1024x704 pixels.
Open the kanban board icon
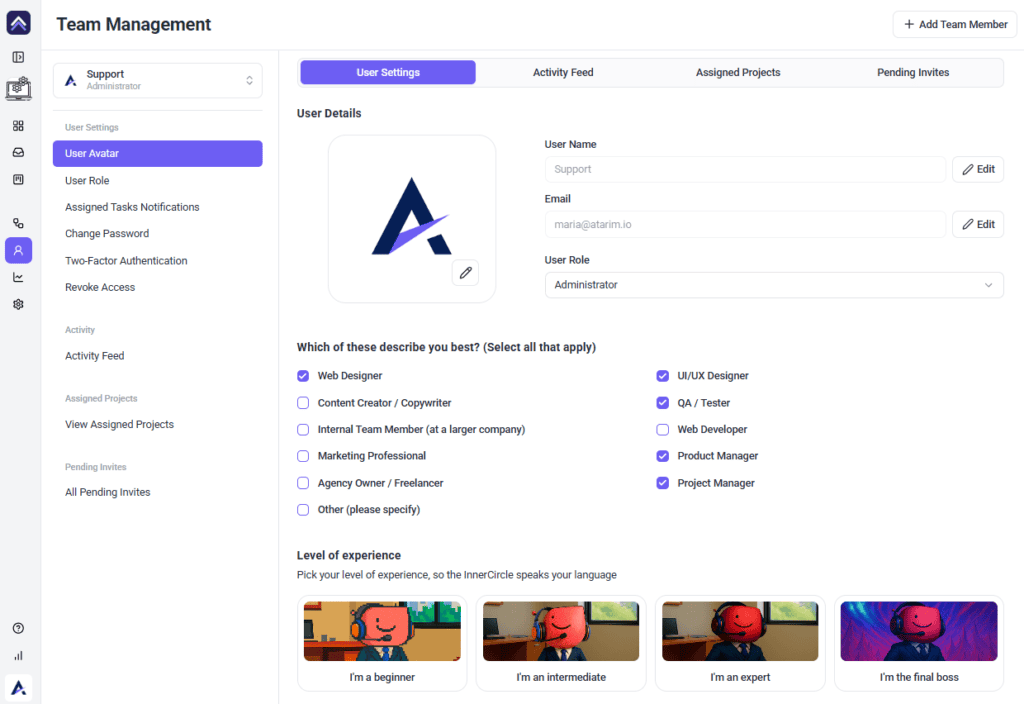[18, 180]
